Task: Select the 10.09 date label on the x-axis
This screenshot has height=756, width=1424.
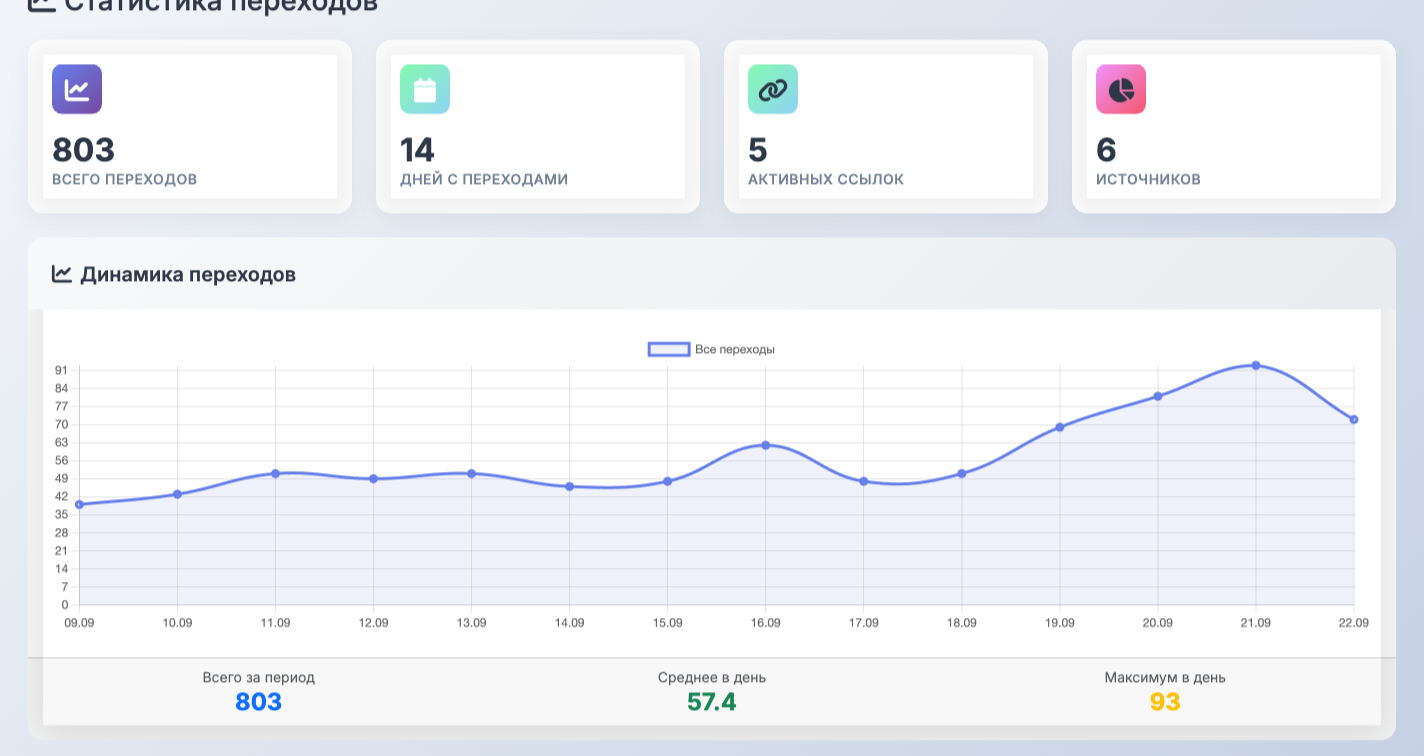Action: point(177,623)
